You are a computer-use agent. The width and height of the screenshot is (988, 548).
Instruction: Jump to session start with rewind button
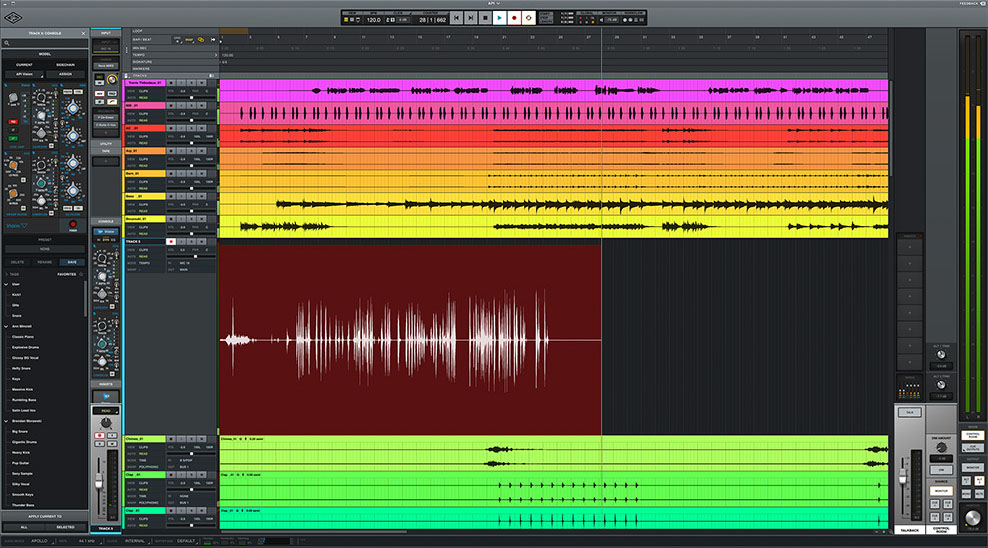[457, 18]
